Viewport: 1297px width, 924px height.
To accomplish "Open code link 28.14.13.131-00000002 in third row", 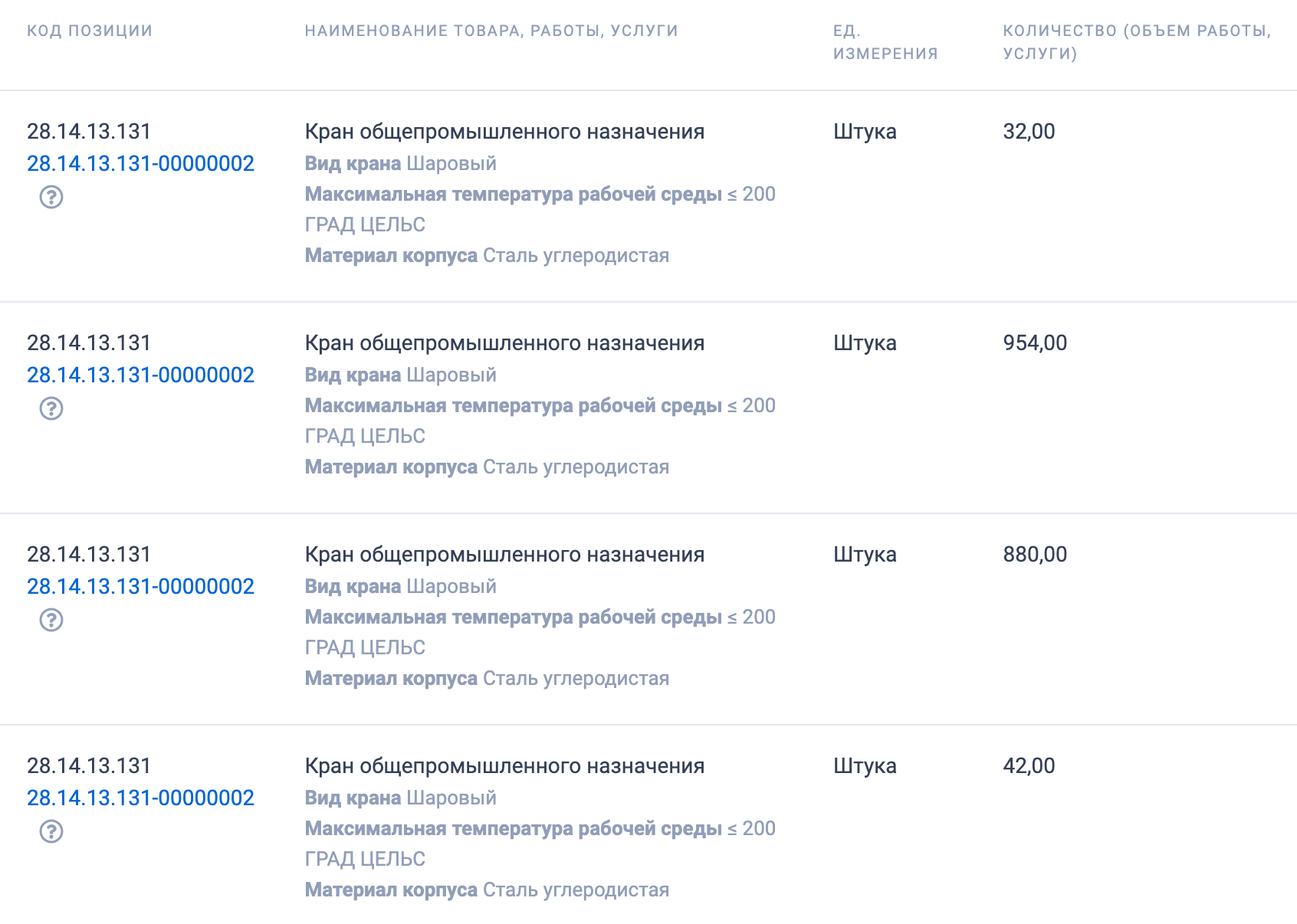I will click(x=140, y=586).
